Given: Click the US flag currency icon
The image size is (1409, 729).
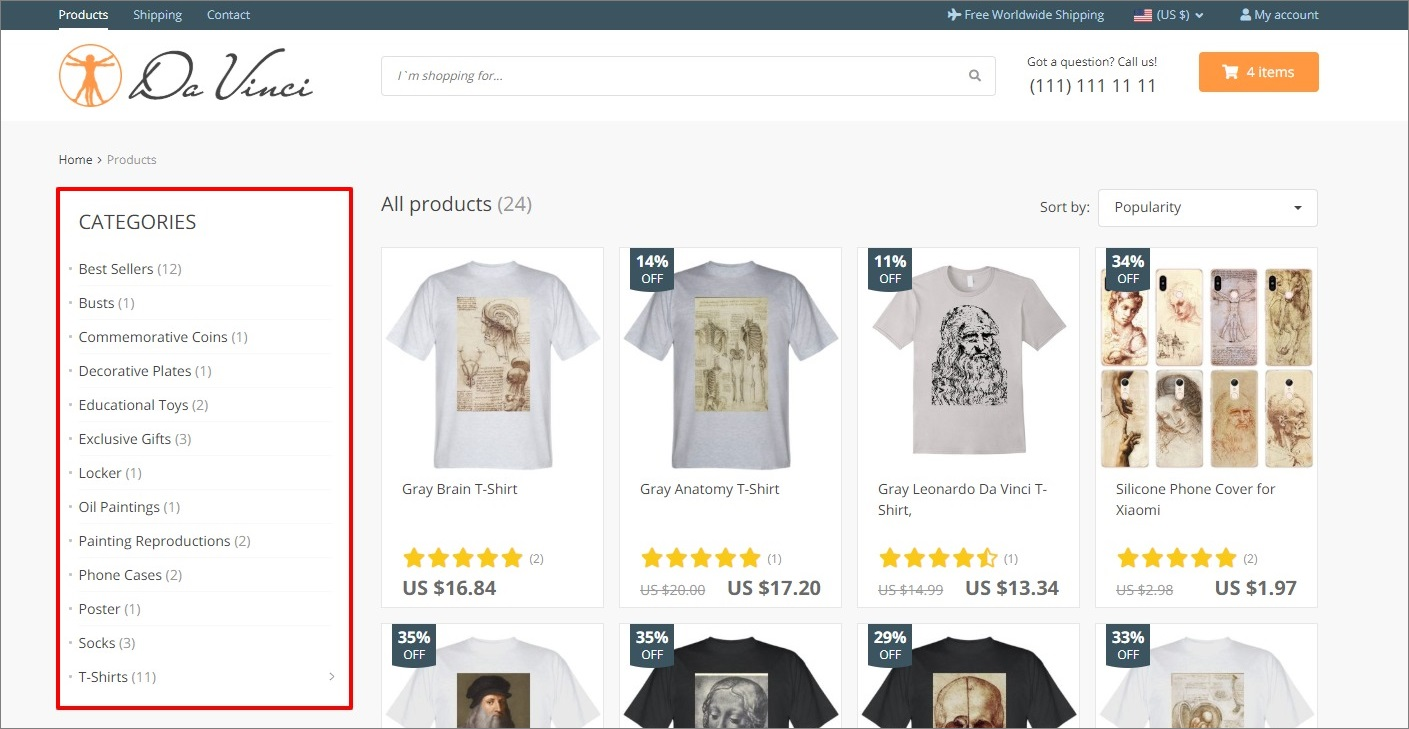Looking at the screenshot, I should pyautogui.click(x=1142, y=15).
